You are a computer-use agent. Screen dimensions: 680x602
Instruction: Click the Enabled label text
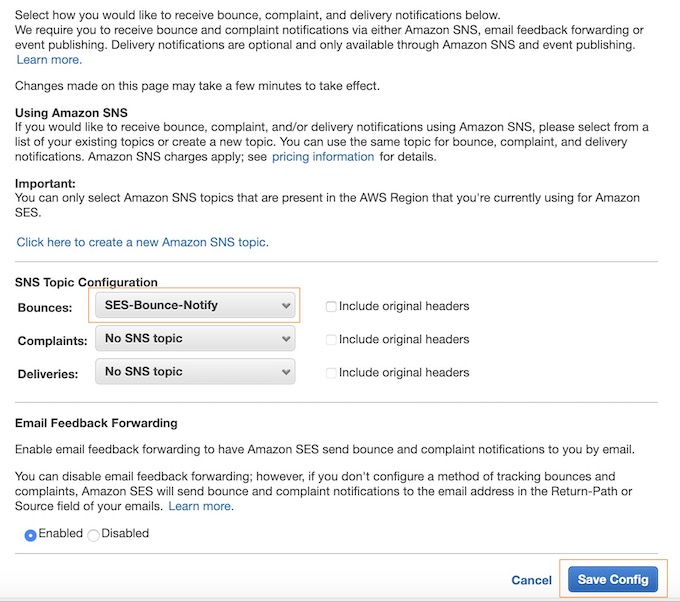(60, 533)
